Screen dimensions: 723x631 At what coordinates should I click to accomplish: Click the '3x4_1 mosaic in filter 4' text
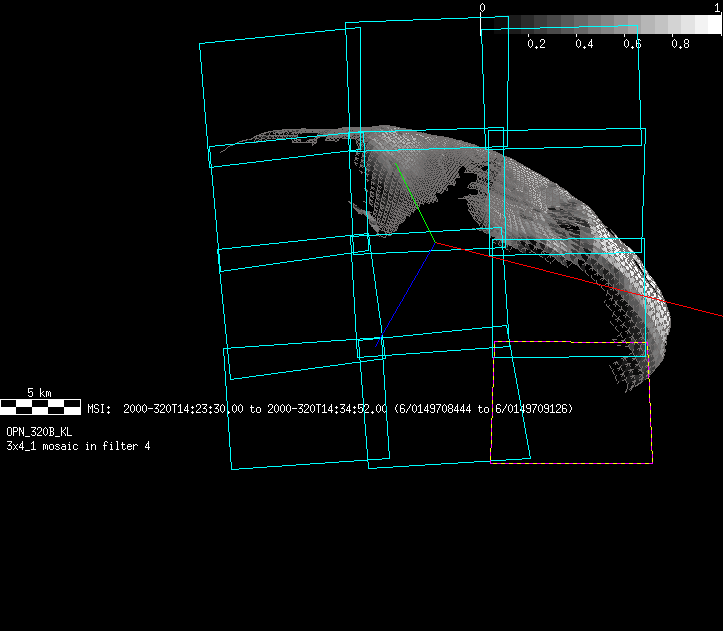pos(78,446)
